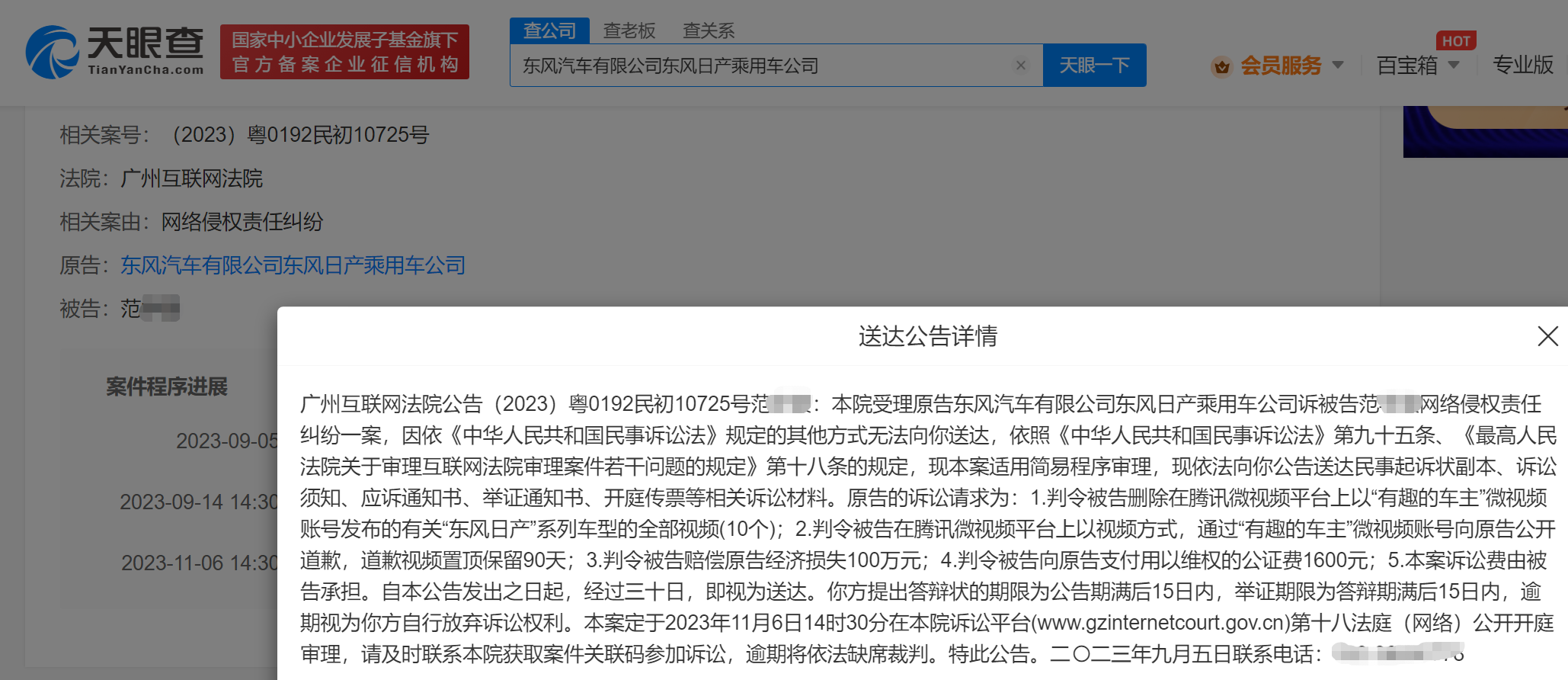Switch to the 查关系 tab
The width and height of the screenshot is (1568, 680).
pyautogui.click(x=709, y=30)
